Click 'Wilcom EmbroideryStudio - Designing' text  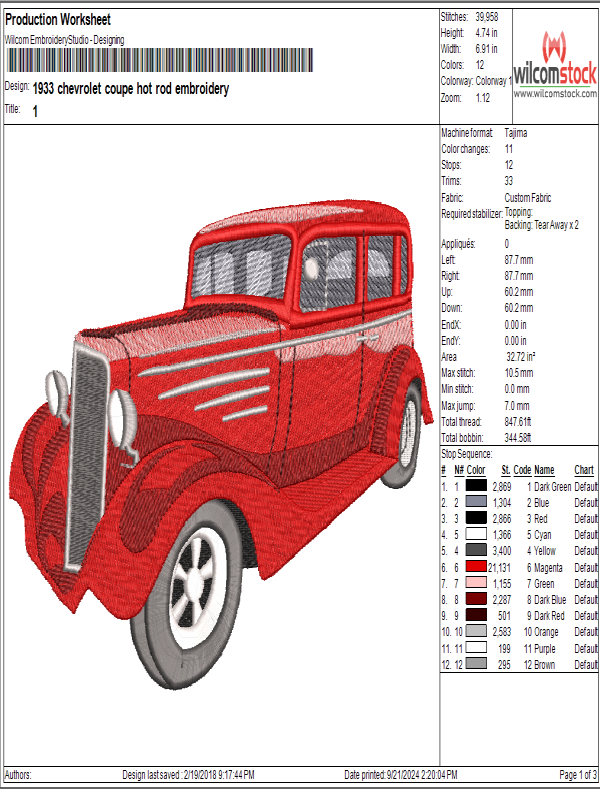tap(64, 40)
